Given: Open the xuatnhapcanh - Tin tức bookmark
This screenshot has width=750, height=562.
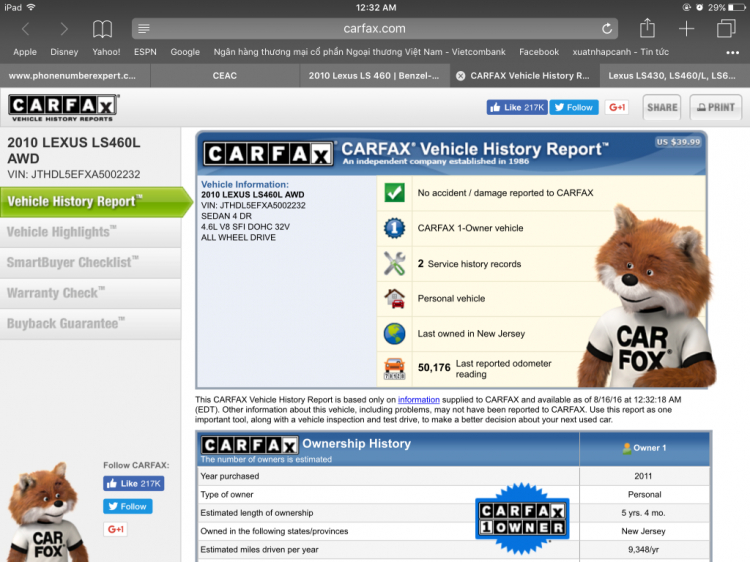Looking at the screenshot, I should coord(620,52).
